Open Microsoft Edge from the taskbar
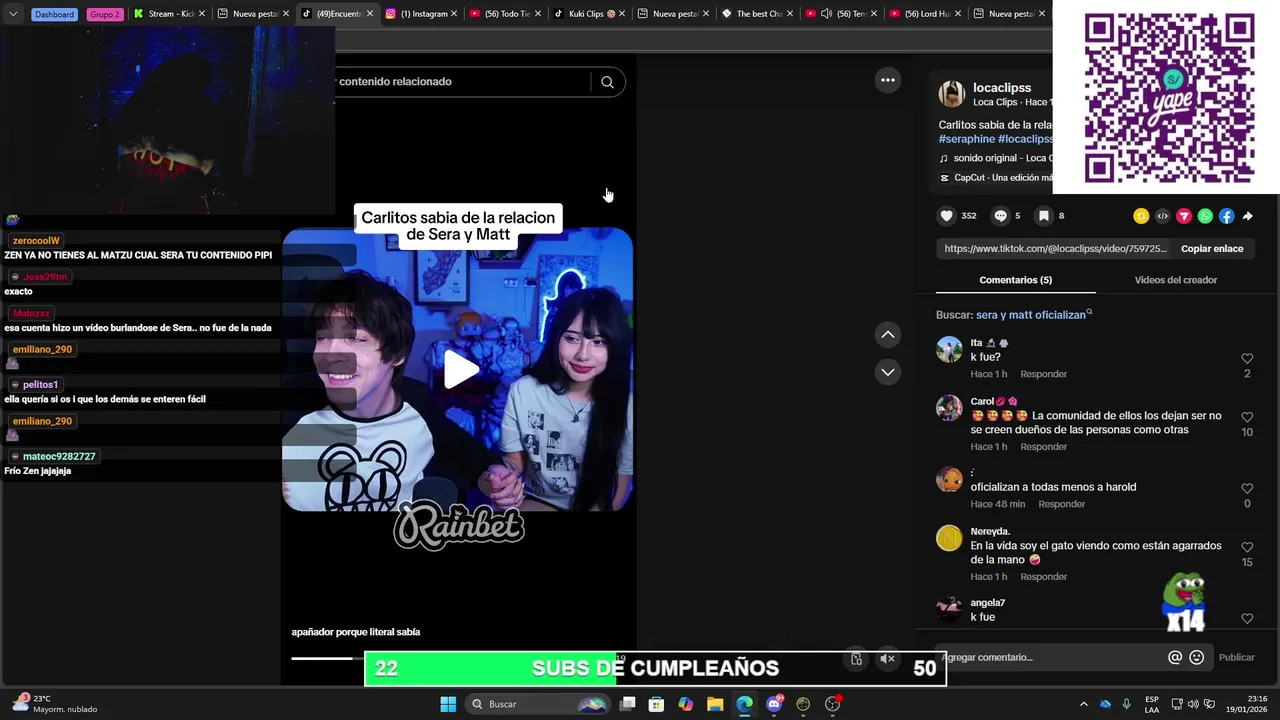 tap(744, 704)
